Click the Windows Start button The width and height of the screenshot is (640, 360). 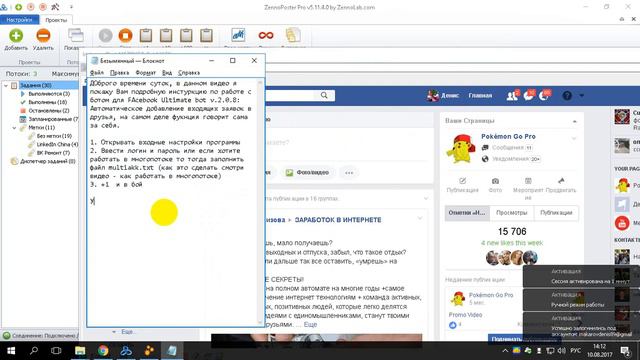pyautogui.click(x=11, y=351)
